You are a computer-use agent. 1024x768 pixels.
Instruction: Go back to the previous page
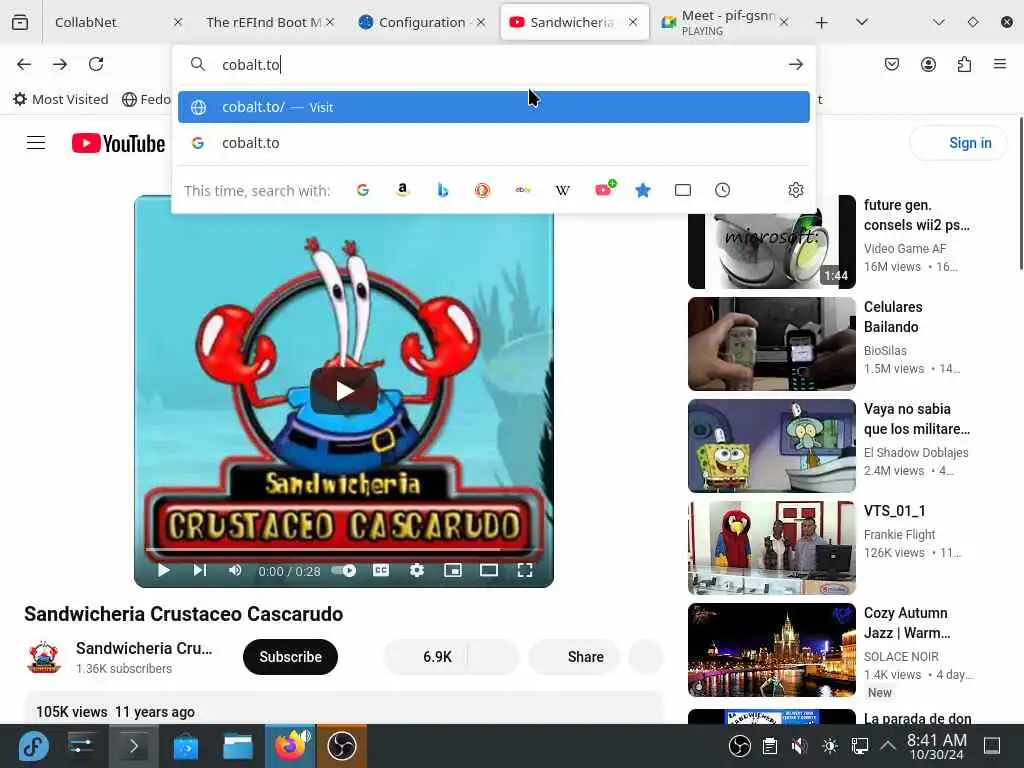click(24, 64)
